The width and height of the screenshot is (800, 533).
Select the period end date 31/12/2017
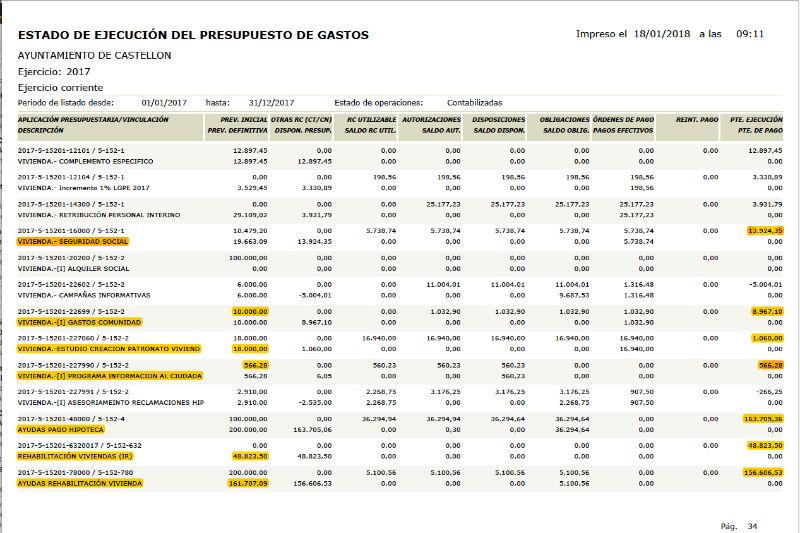coord(270,102)
